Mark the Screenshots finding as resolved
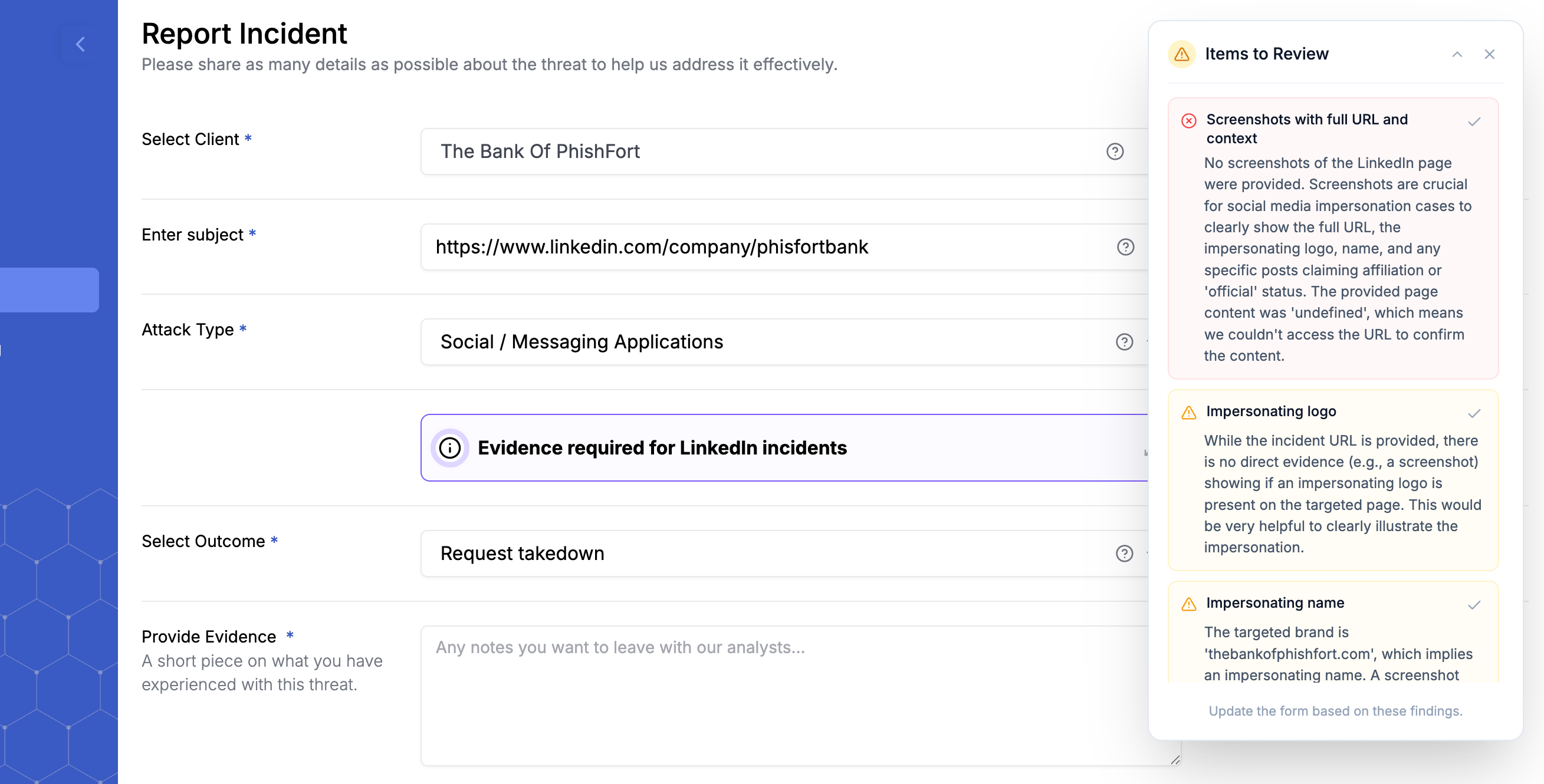The width and height of the screenshot is (1544, 784). [1474, 122]
